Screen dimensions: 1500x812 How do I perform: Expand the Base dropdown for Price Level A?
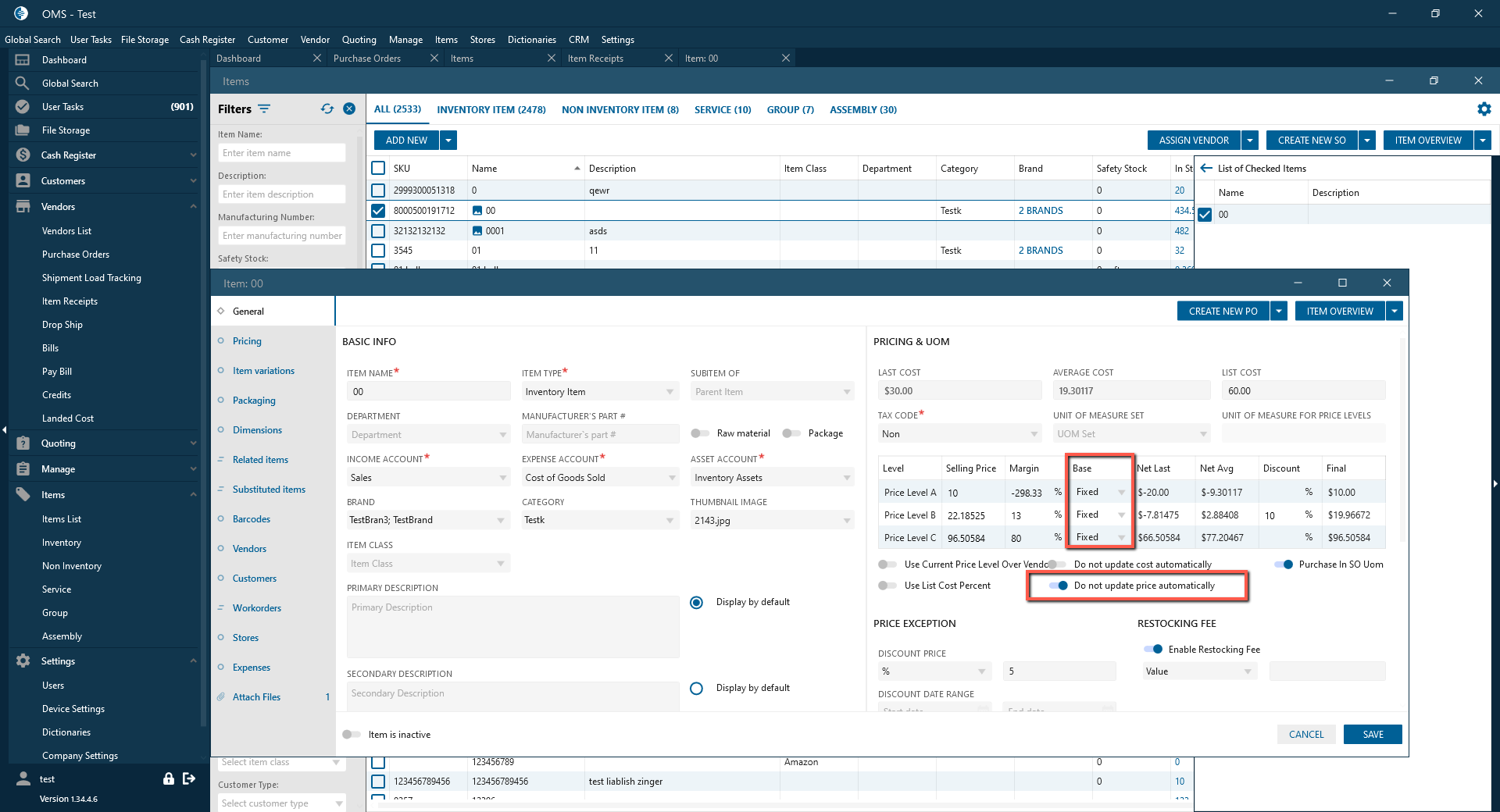[1121, 493]
